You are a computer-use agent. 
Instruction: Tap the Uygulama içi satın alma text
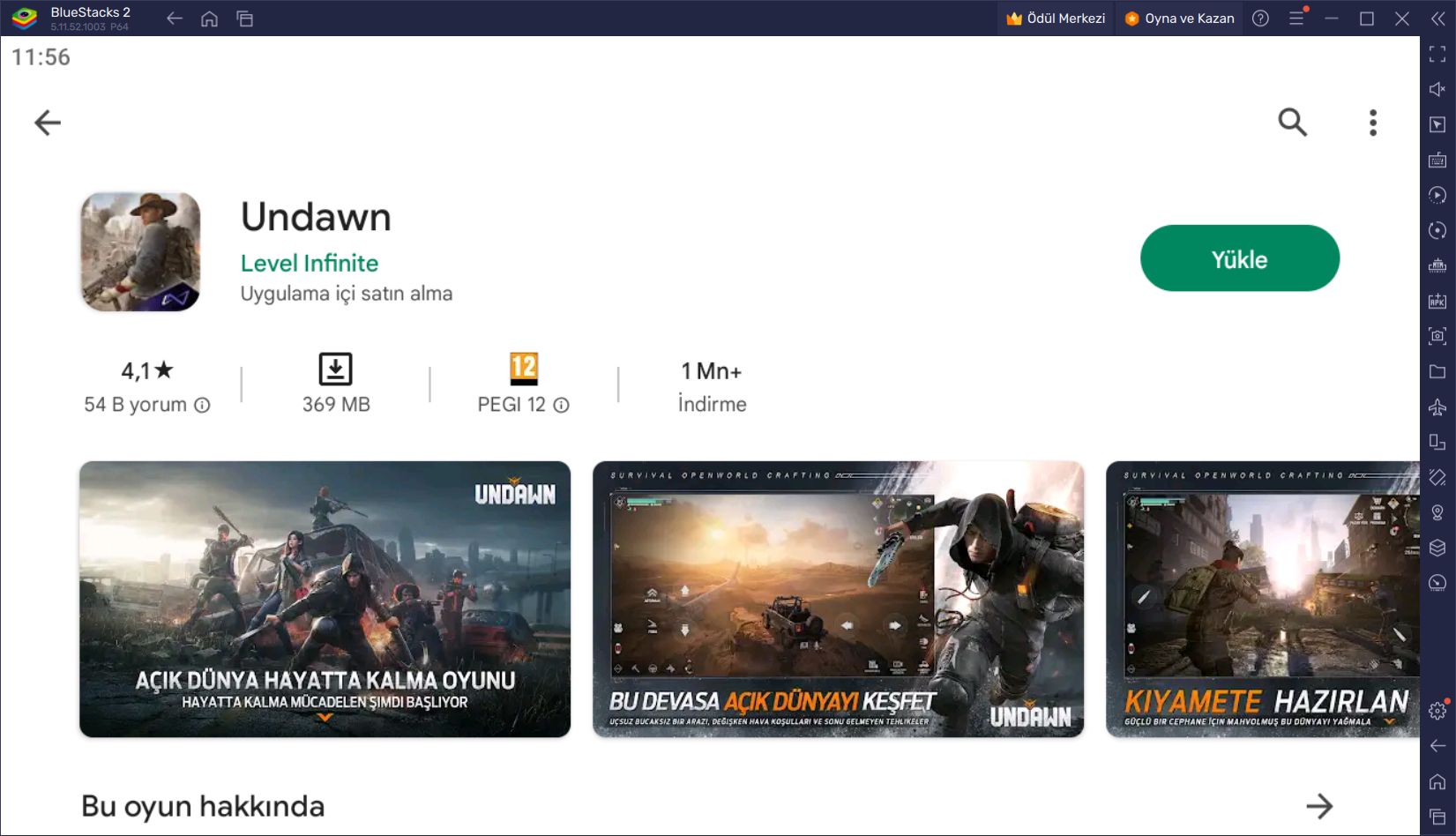point(347,294)
